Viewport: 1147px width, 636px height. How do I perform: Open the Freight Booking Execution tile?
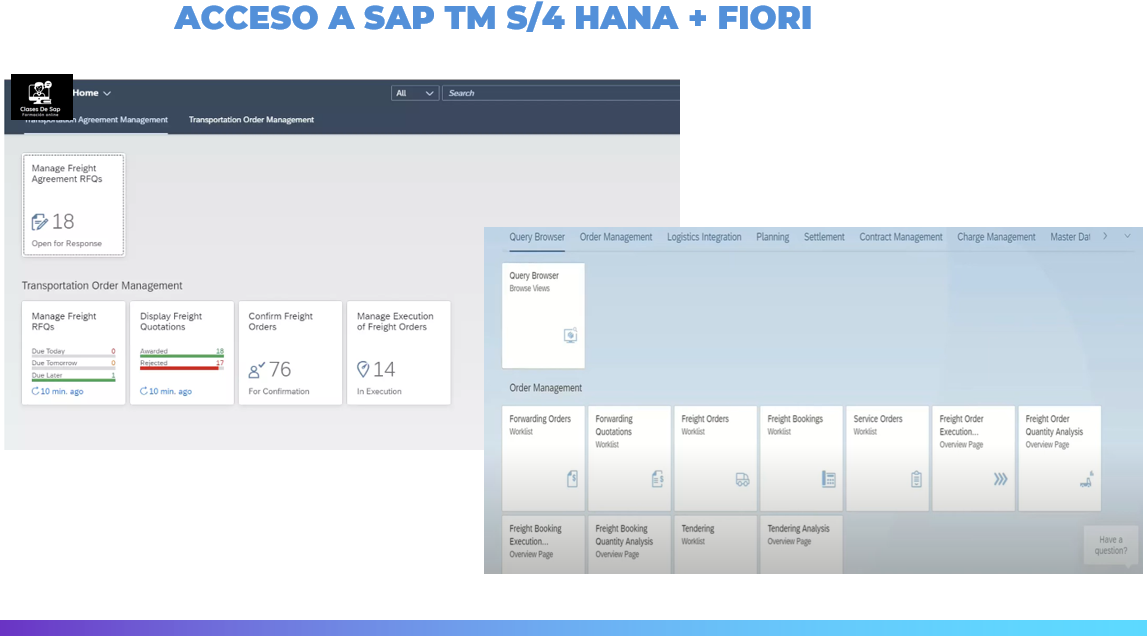click(544, 545)
